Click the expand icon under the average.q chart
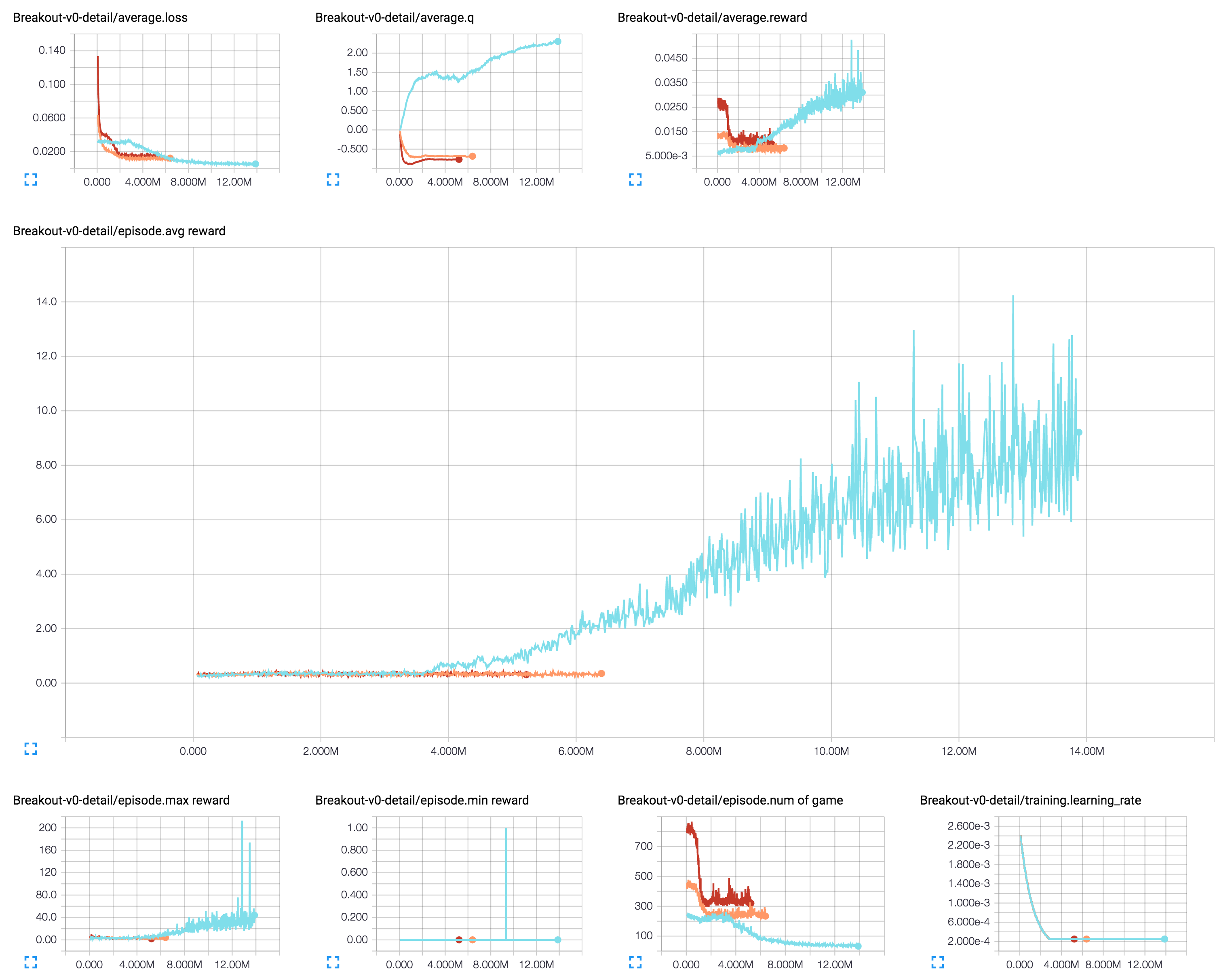The width and height of the screenshot is (1232, 980). click(x=333, y=180)
